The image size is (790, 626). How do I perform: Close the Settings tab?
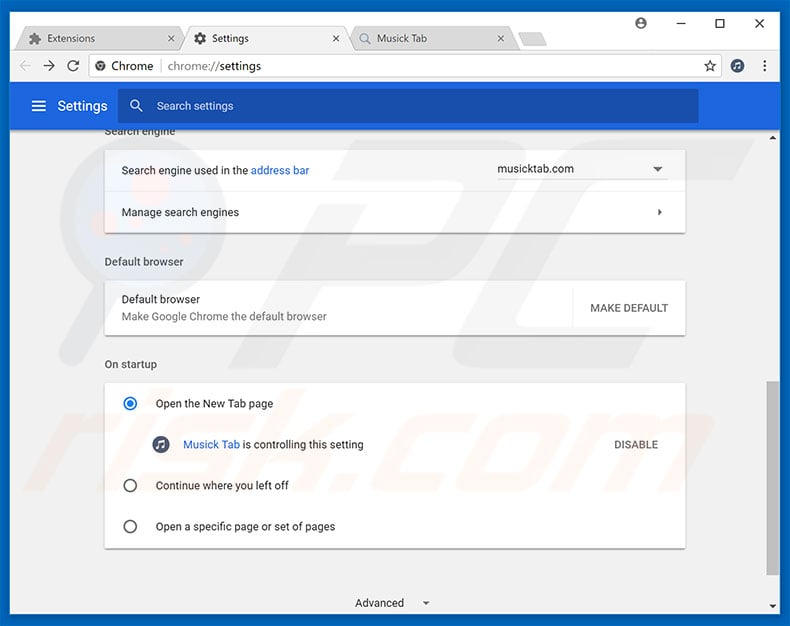pyautogui.click(x=336, y=38)
